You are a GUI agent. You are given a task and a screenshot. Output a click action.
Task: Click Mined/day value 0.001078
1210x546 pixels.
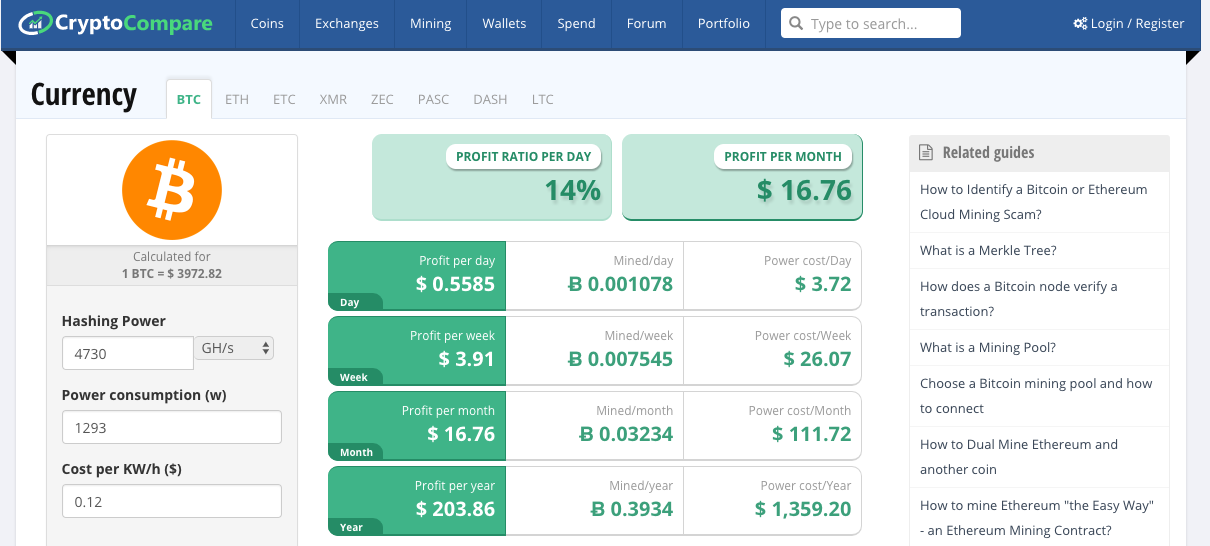coord(620,284)
